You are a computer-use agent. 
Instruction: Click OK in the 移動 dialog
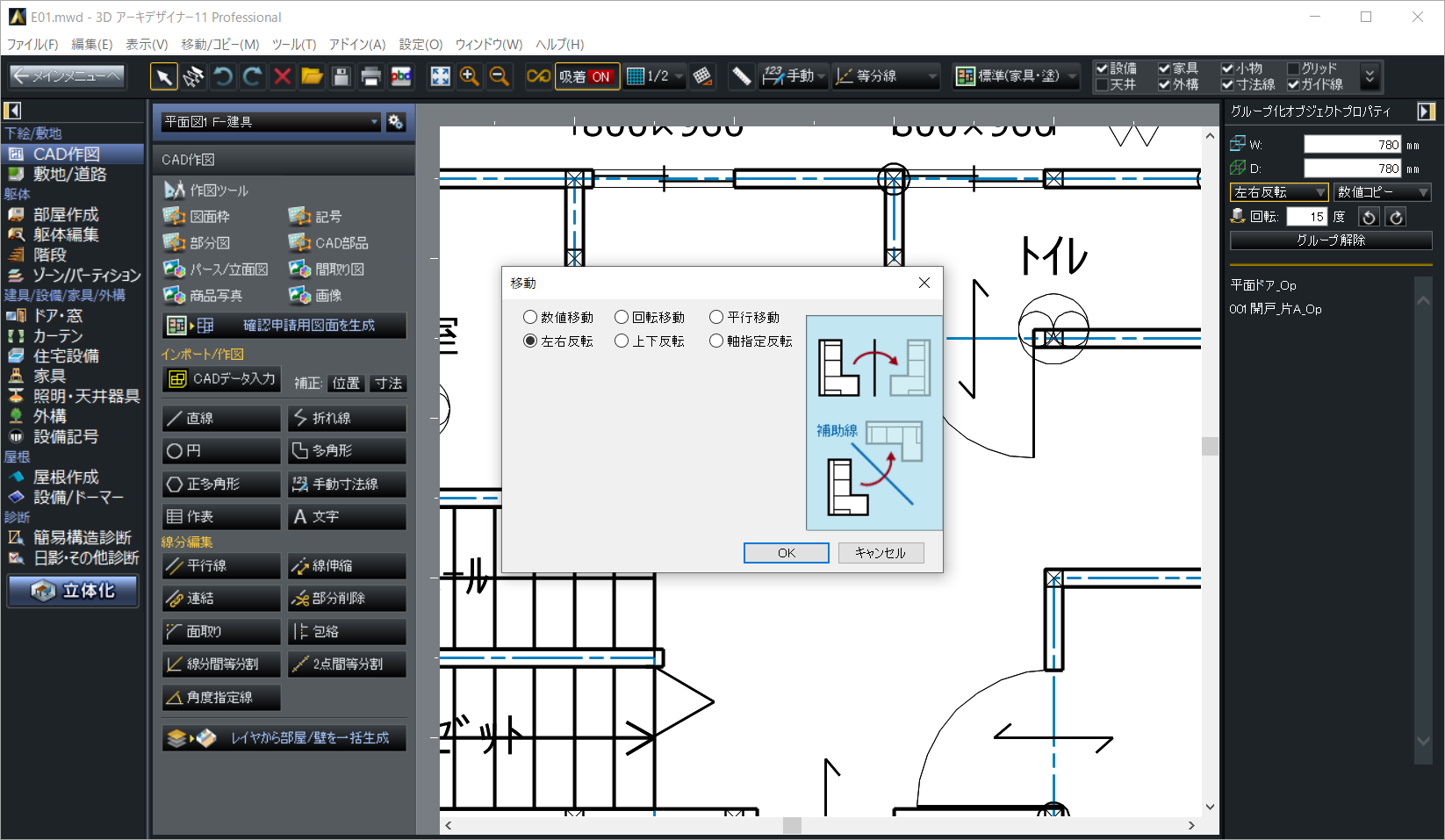[x=786, y=553]
